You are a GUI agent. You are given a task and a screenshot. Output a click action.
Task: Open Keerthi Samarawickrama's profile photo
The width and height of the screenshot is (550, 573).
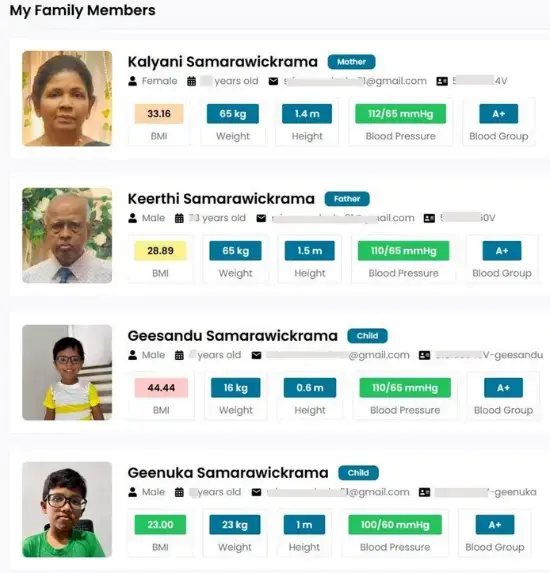coord(67,235)
